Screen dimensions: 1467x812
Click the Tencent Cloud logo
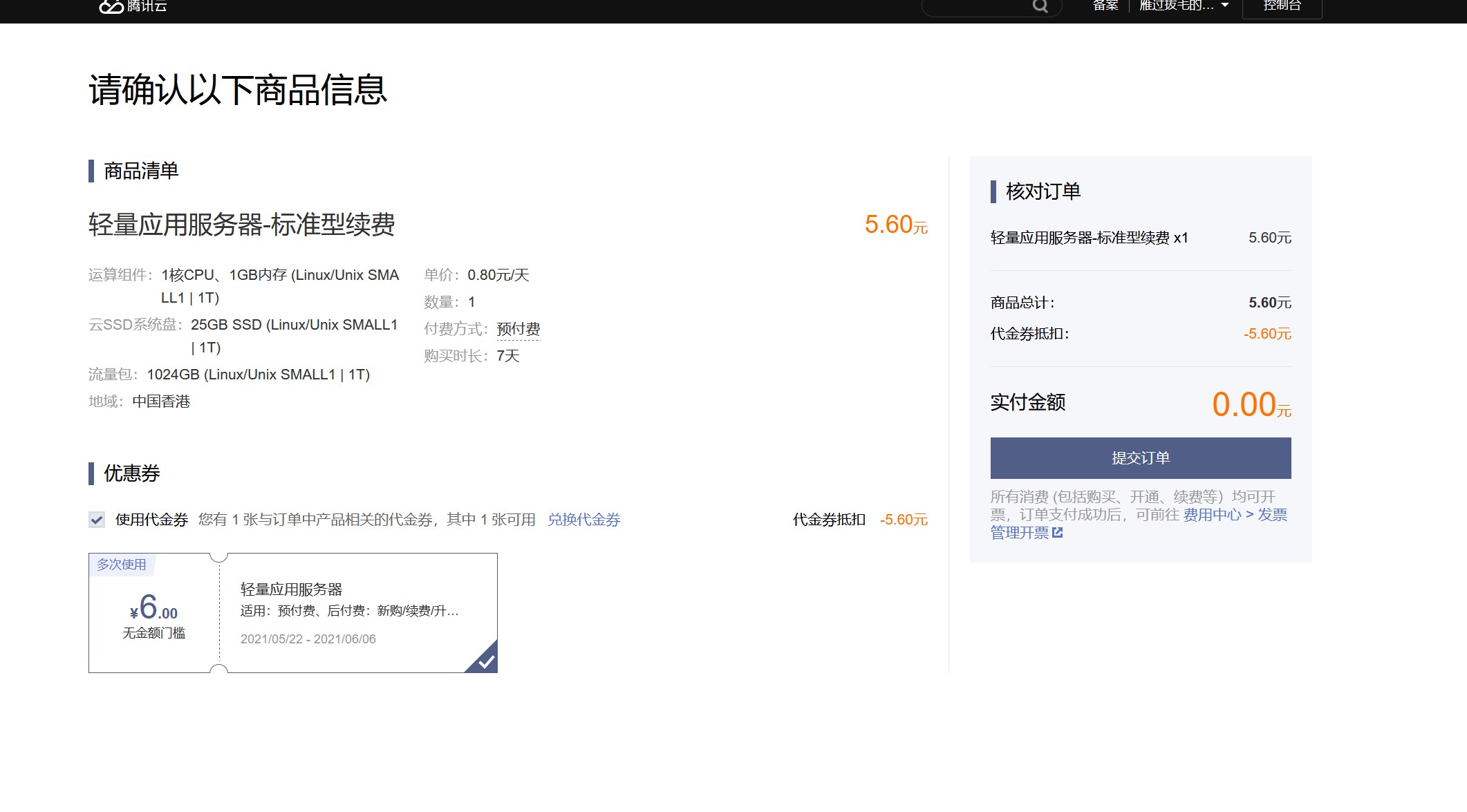pyautogui.click(x=133, y=6)
